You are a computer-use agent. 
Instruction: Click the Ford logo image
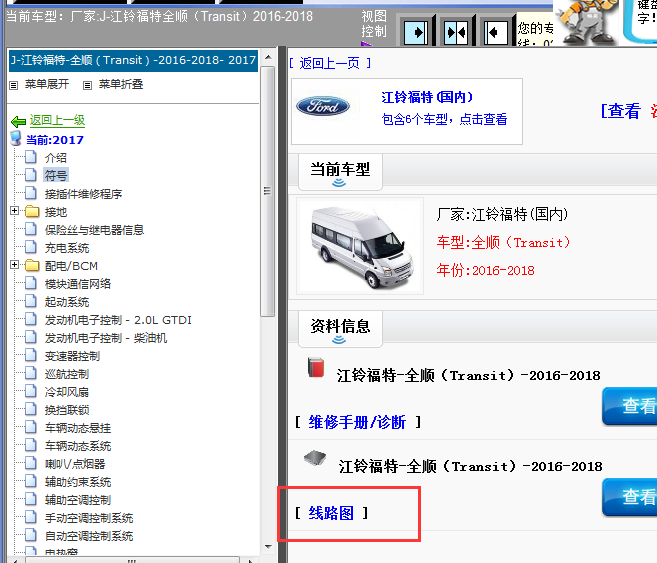pos(323,106)
